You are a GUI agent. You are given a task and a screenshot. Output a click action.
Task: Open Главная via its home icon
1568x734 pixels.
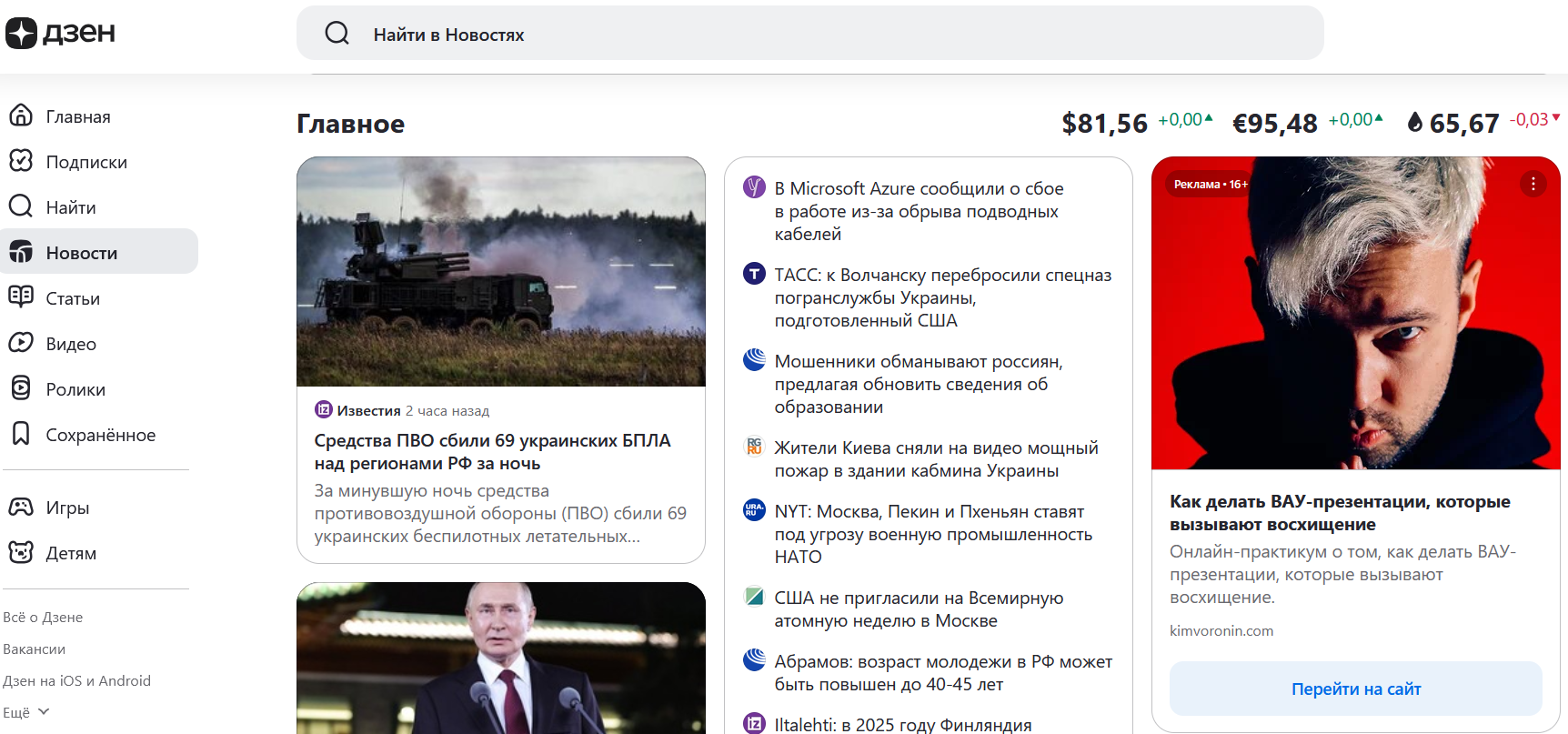coord(21,116)
